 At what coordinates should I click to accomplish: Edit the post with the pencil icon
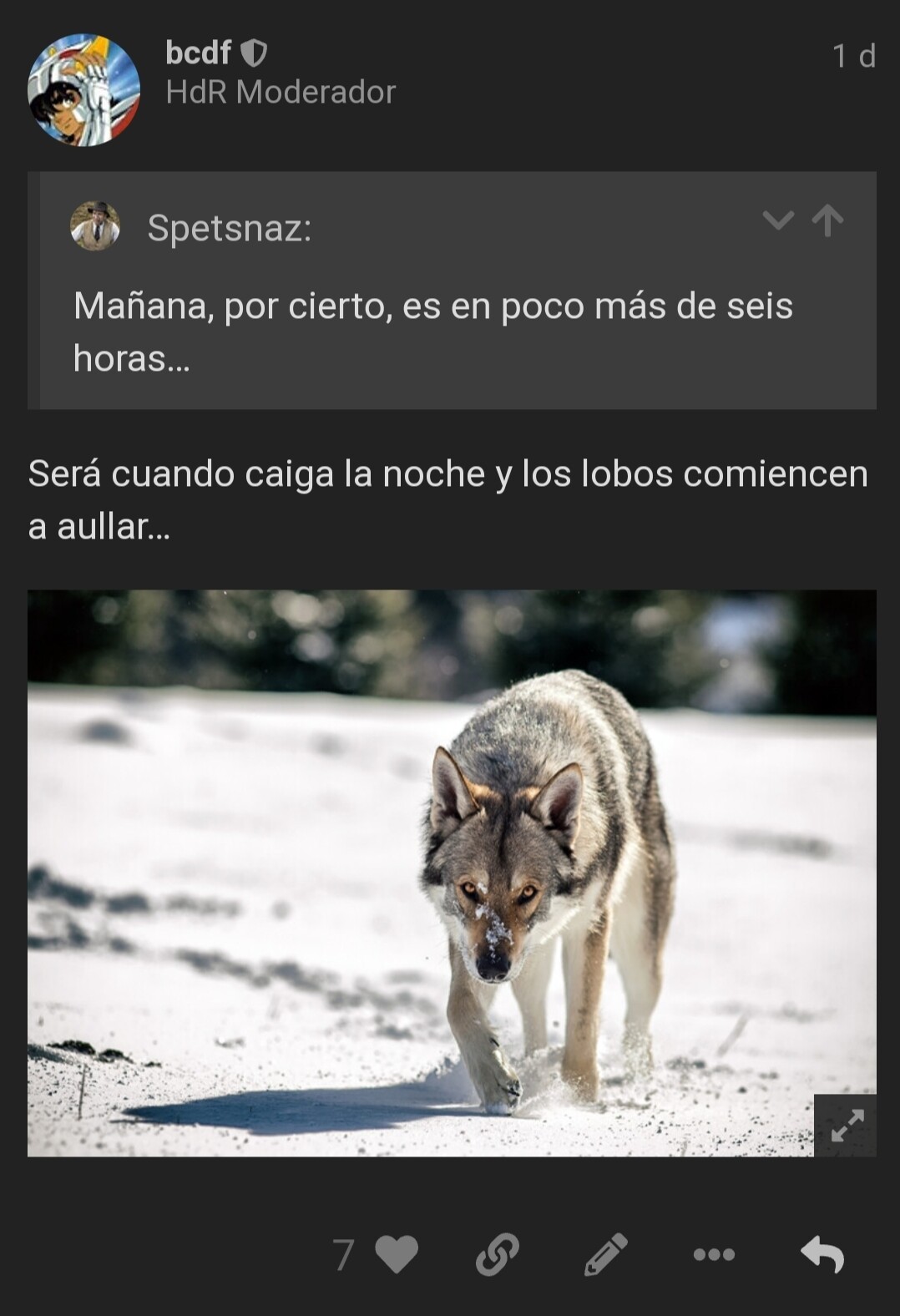tap(605, 1254)
